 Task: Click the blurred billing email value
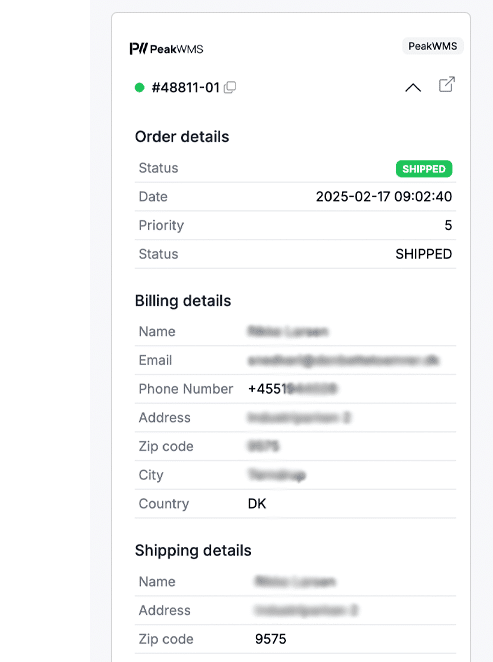pyautogui.click(x=343, y=360)
